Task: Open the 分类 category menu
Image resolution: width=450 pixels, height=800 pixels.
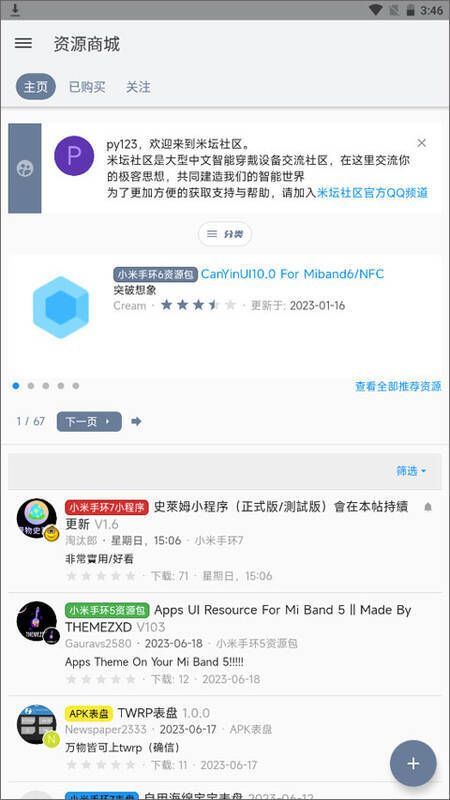Action: (224, 234)
